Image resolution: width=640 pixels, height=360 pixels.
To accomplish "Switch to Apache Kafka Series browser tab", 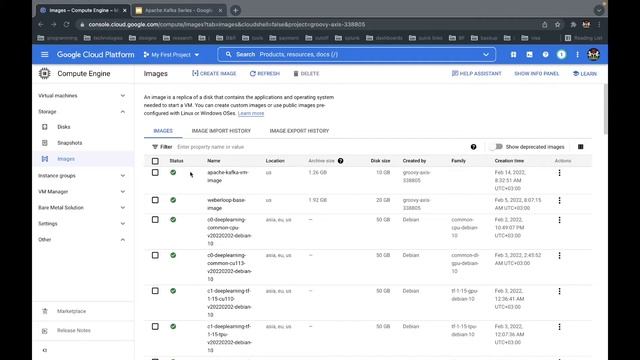I will coord(178,10).
